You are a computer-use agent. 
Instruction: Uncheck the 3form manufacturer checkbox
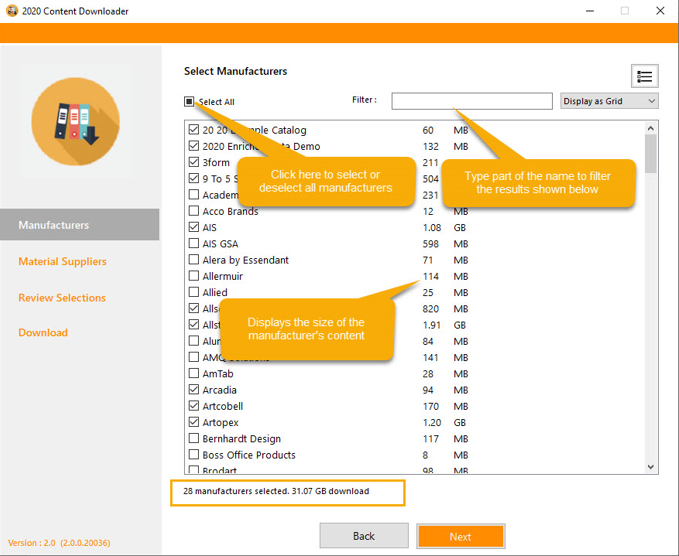194,162
